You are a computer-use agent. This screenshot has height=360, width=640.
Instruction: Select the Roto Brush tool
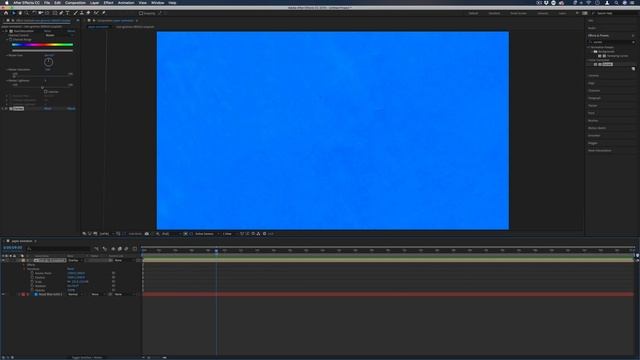pos(96,13)
